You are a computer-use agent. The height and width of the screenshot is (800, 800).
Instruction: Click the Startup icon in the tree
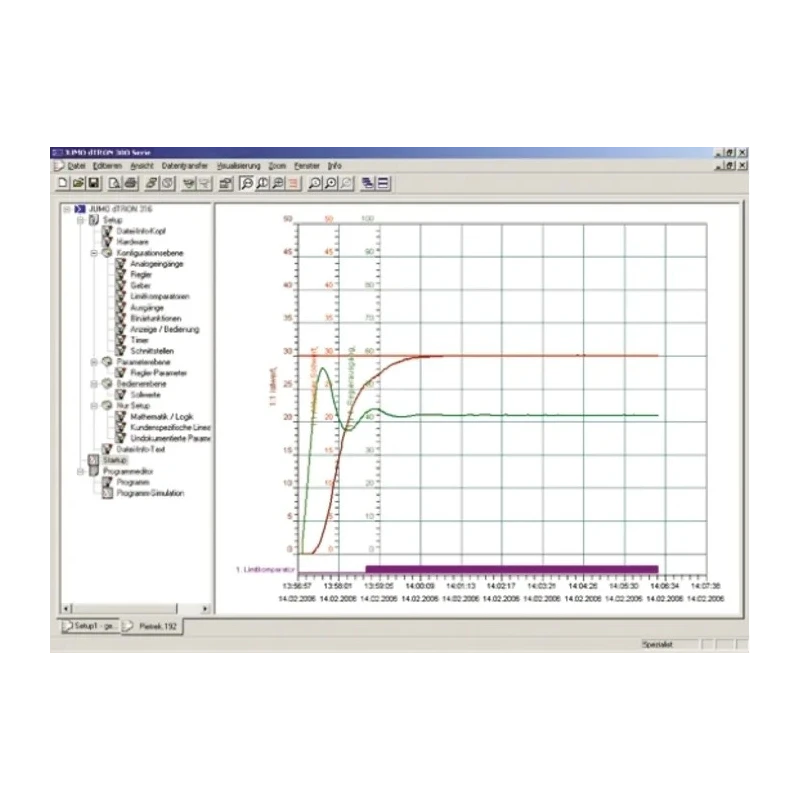point(93,460)
